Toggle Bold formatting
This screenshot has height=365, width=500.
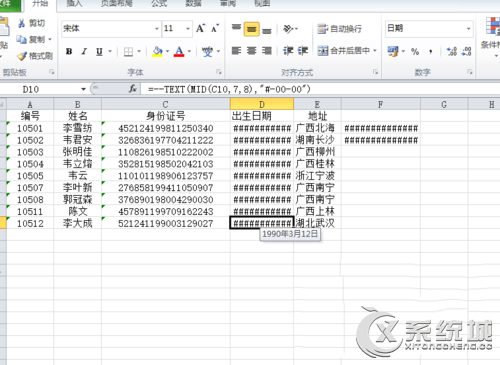[69, 51]
